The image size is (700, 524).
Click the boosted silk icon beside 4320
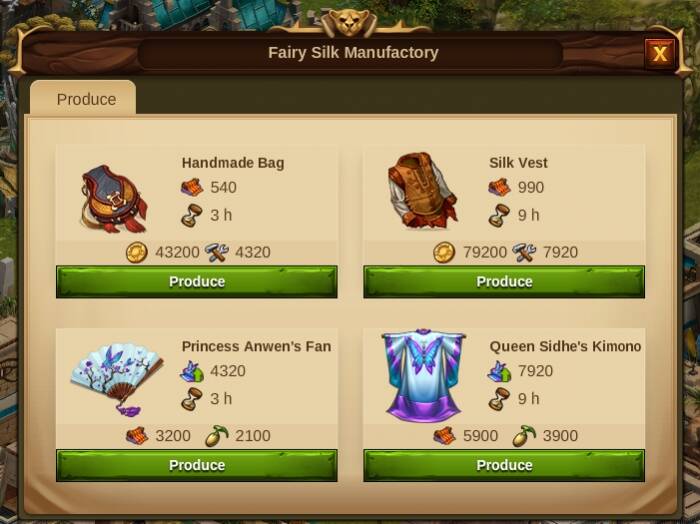point(192,371)
